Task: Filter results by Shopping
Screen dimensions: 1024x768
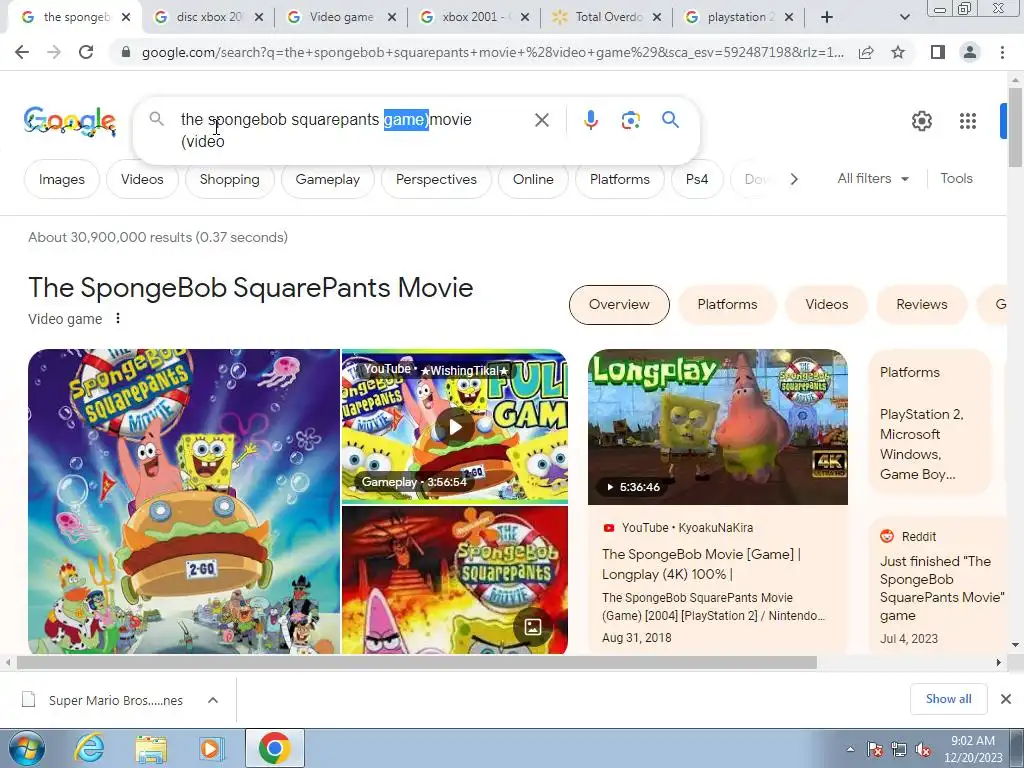Action: (x=229, y=179)
